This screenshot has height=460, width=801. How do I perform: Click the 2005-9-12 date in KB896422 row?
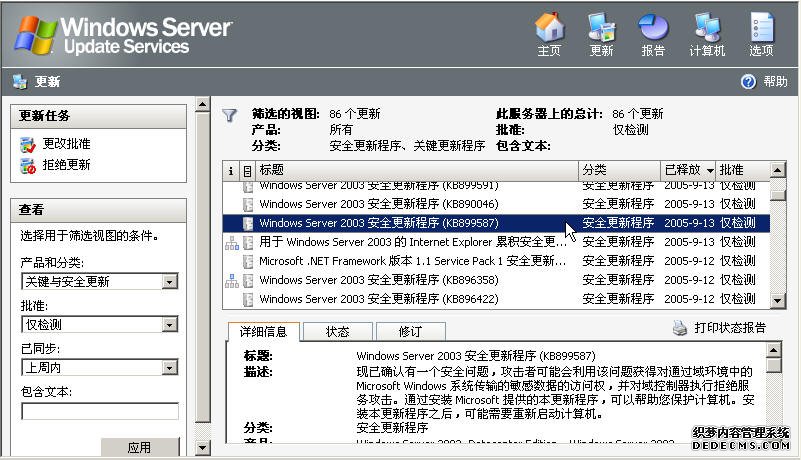pyautogui.click(x=689, y=299)
